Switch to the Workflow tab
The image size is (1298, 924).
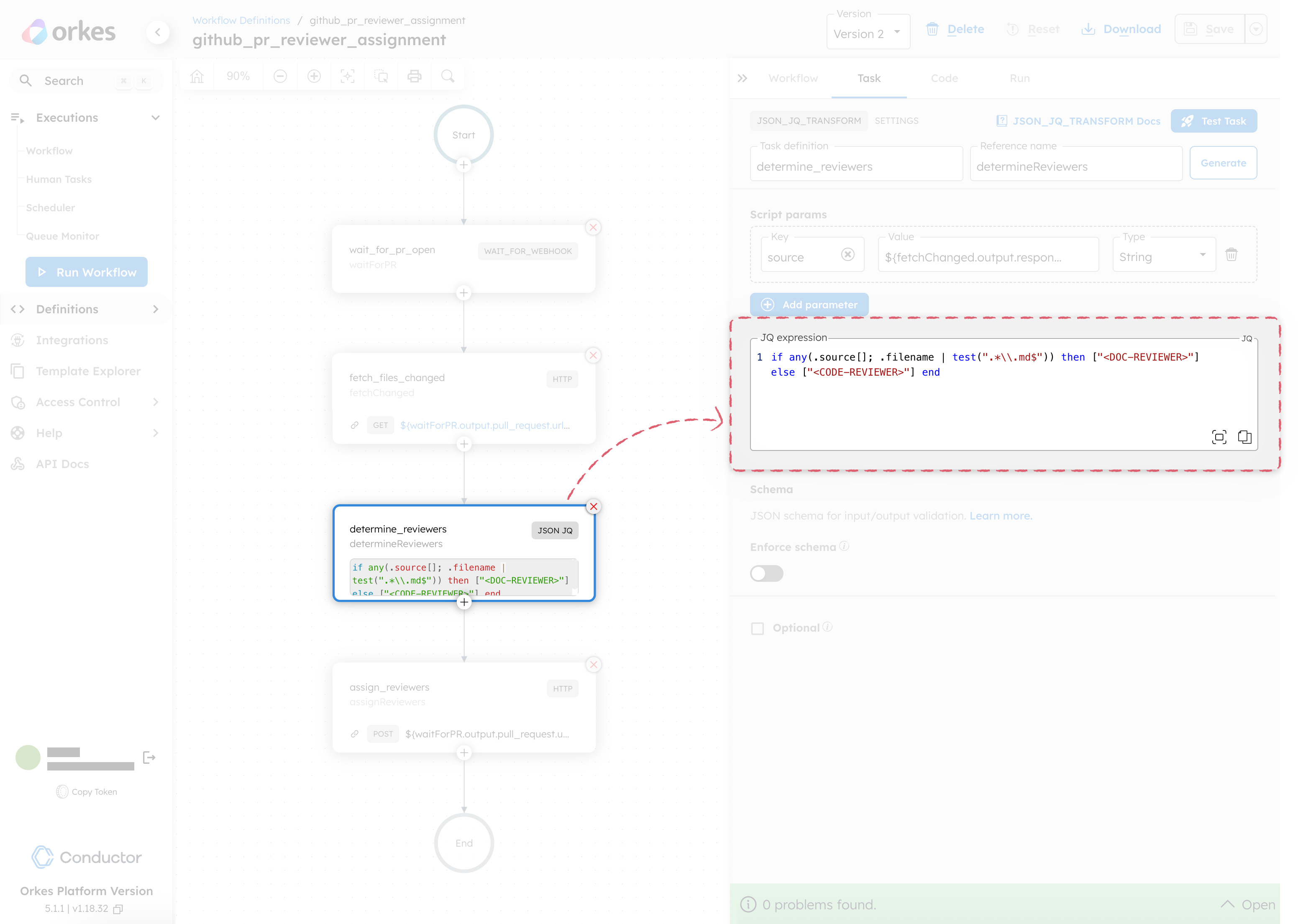click(793, 79)
